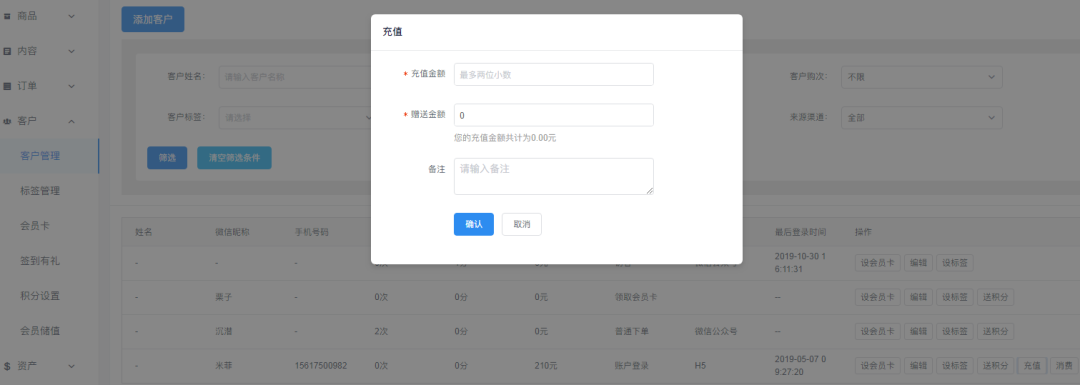1080x385 pixels.
Task: Open the 来源渠道 dropdown
Action: pyautogui.click(x=922, y=118)
